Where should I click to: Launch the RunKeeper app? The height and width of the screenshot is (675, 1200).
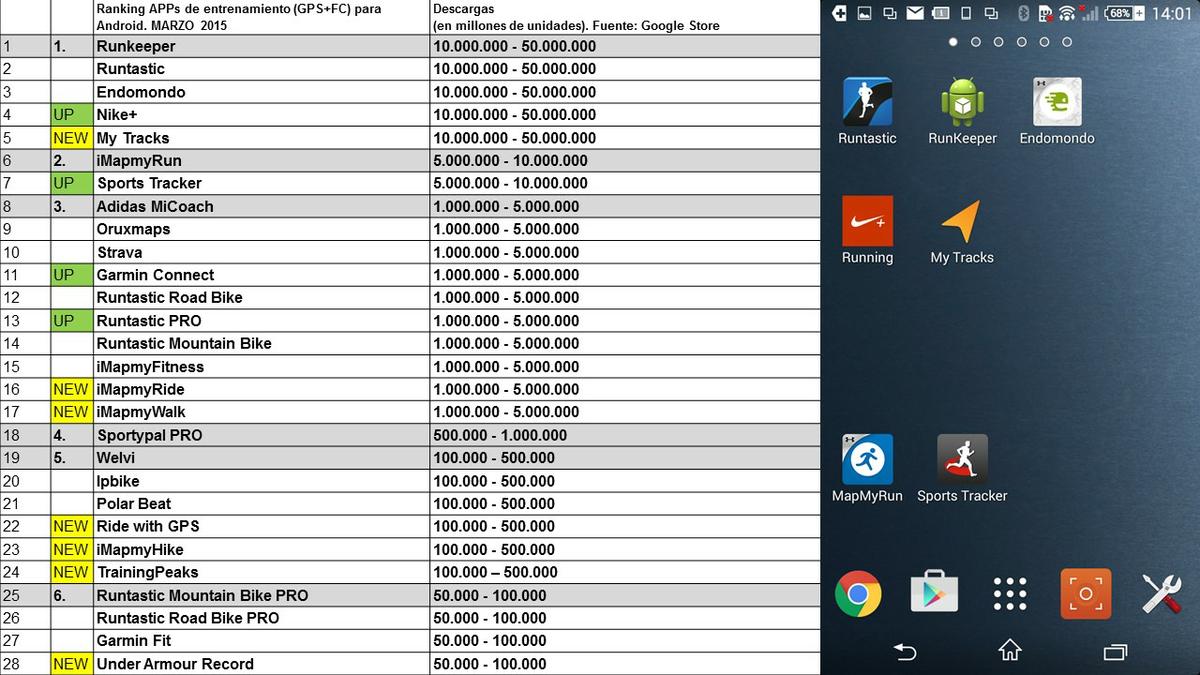pyautogui.click(x=962, y=103)
